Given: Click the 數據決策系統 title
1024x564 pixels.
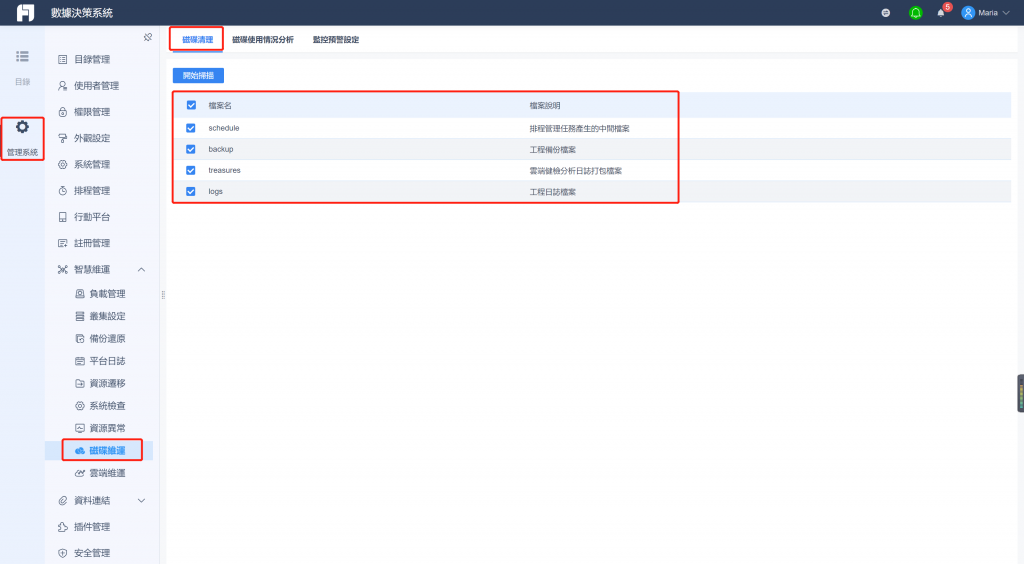Looking at the screenshot, I should click(82, 13).
